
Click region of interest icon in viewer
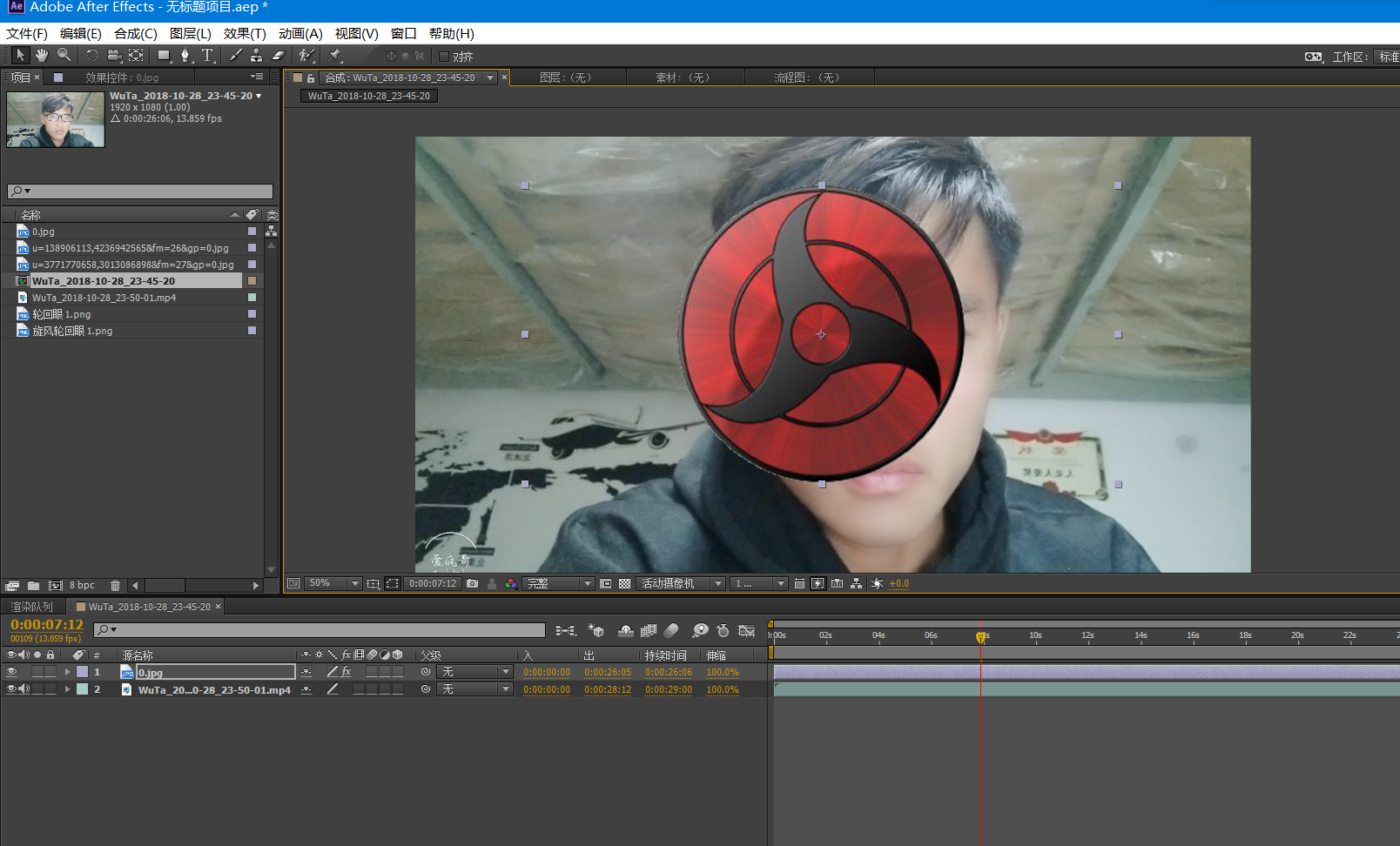[x=606, y=583]
